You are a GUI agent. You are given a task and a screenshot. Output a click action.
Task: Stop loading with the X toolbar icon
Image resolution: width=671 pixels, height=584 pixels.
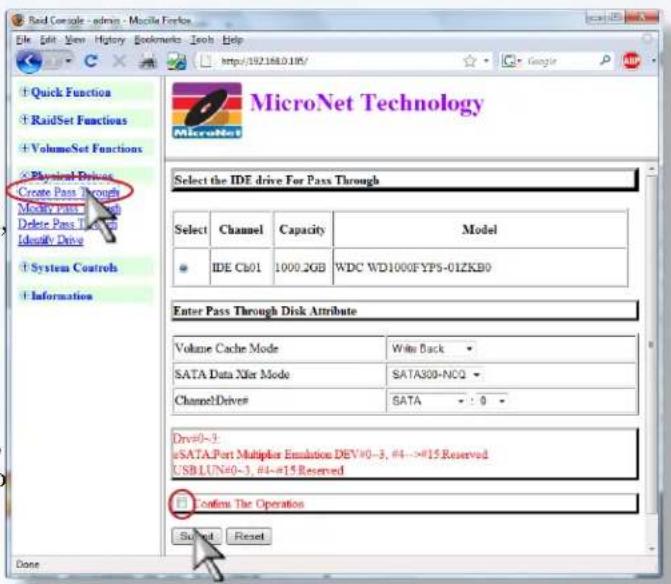click(x=119, y=61)
